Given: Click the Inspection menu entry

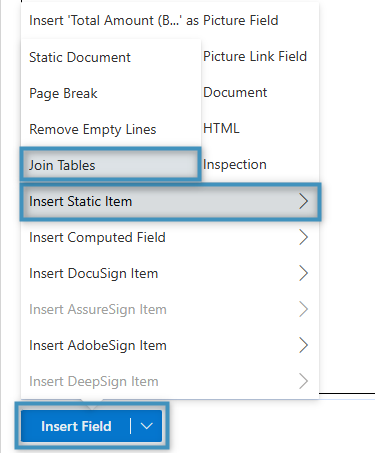Looking at the screenshot, I should pyautogui.click(x=235, y=164).
